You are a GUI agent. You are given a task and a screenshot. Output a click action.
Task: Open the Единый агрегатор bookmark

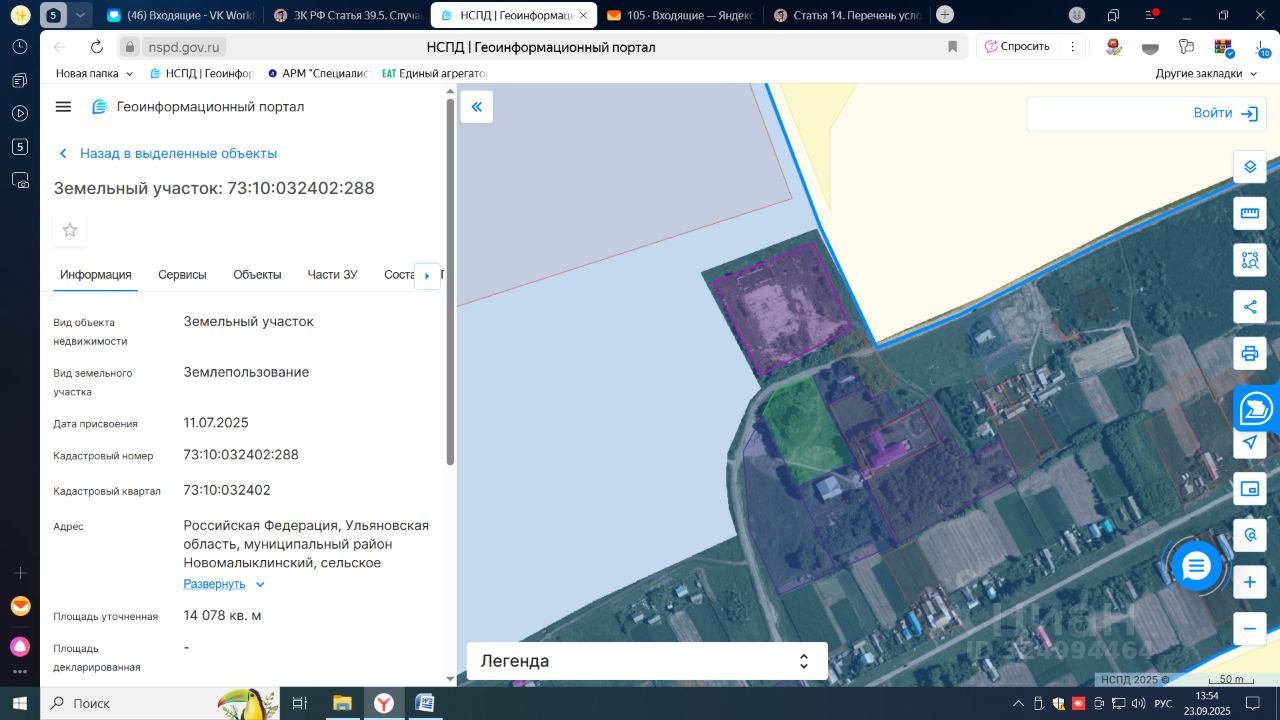tap(435, 73)
